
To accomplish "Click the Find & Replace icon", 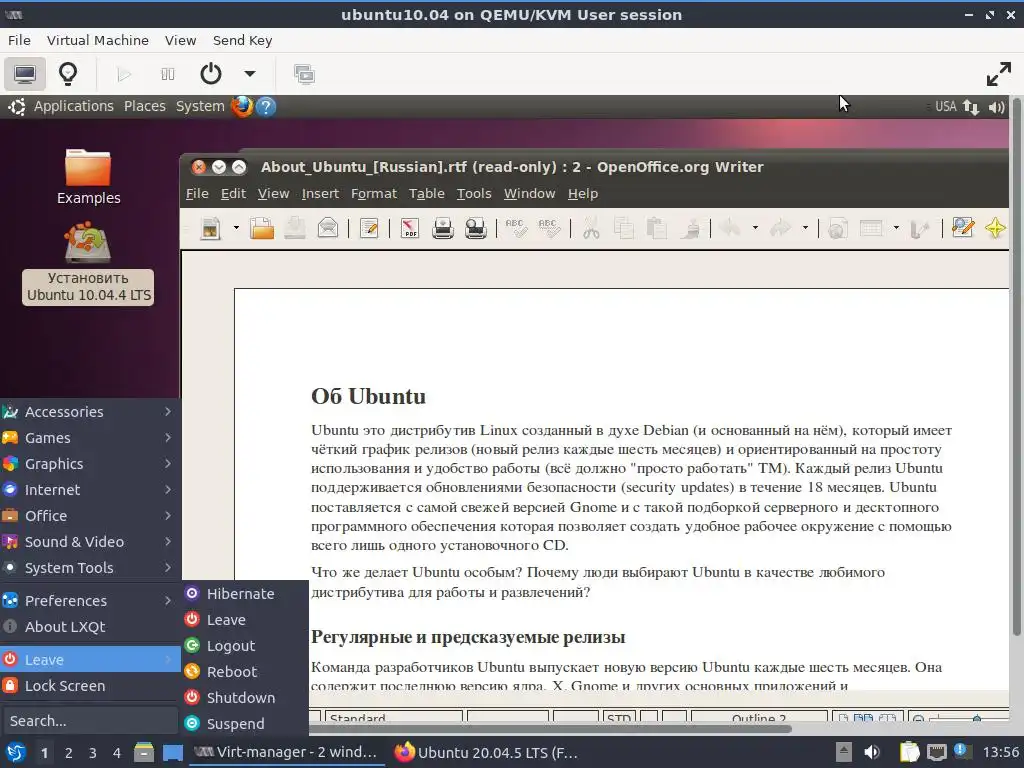I will tap(963, 228).
